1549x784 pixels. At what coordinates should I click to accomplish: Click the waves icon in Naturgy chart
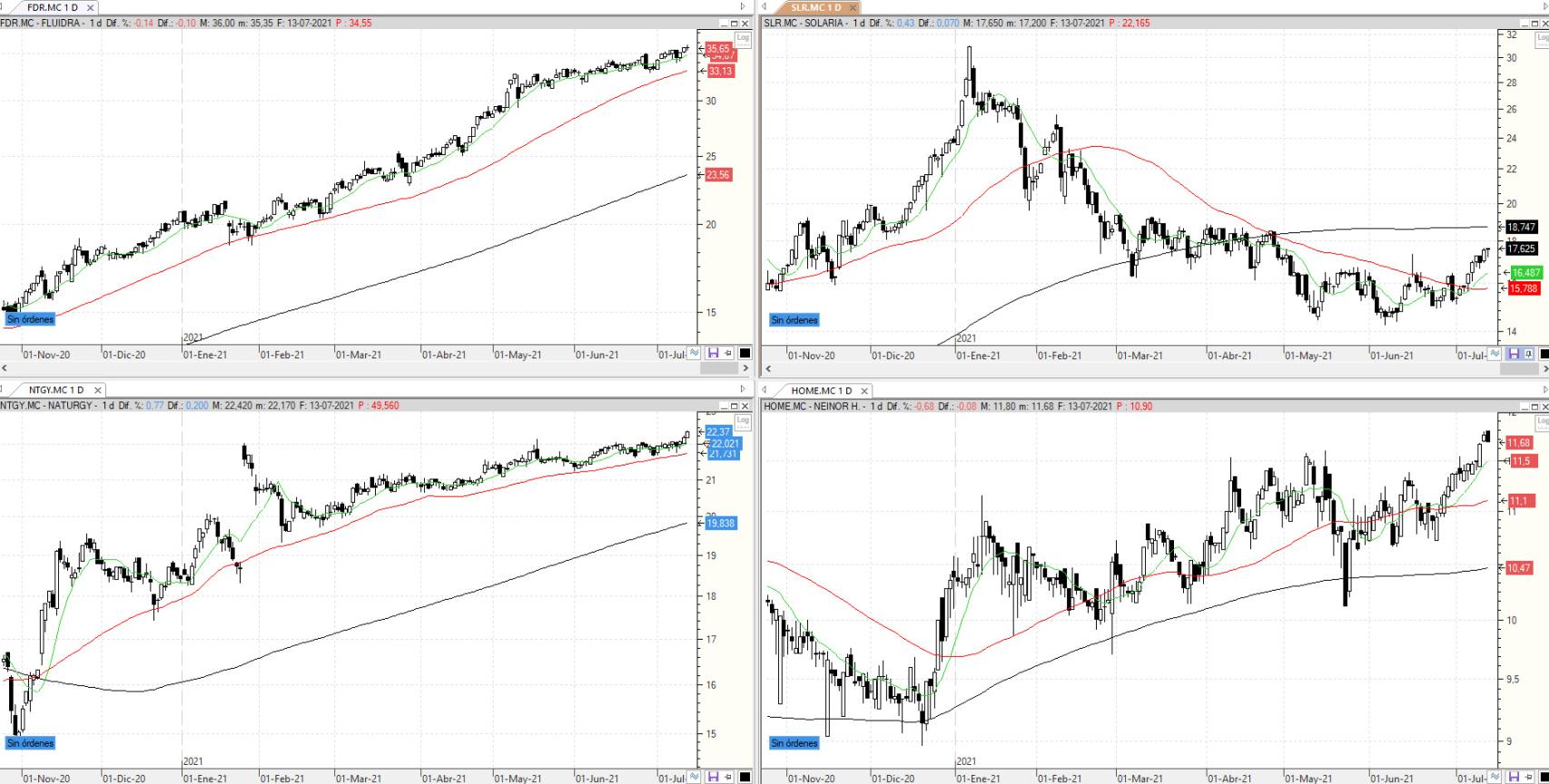695,777
